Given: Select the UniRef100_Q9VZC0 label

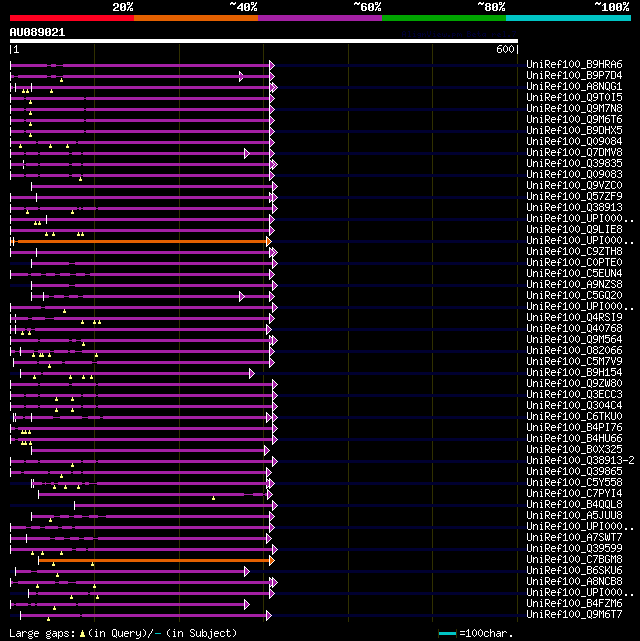Looking at the screenshot, I should [x=574, y=186].
